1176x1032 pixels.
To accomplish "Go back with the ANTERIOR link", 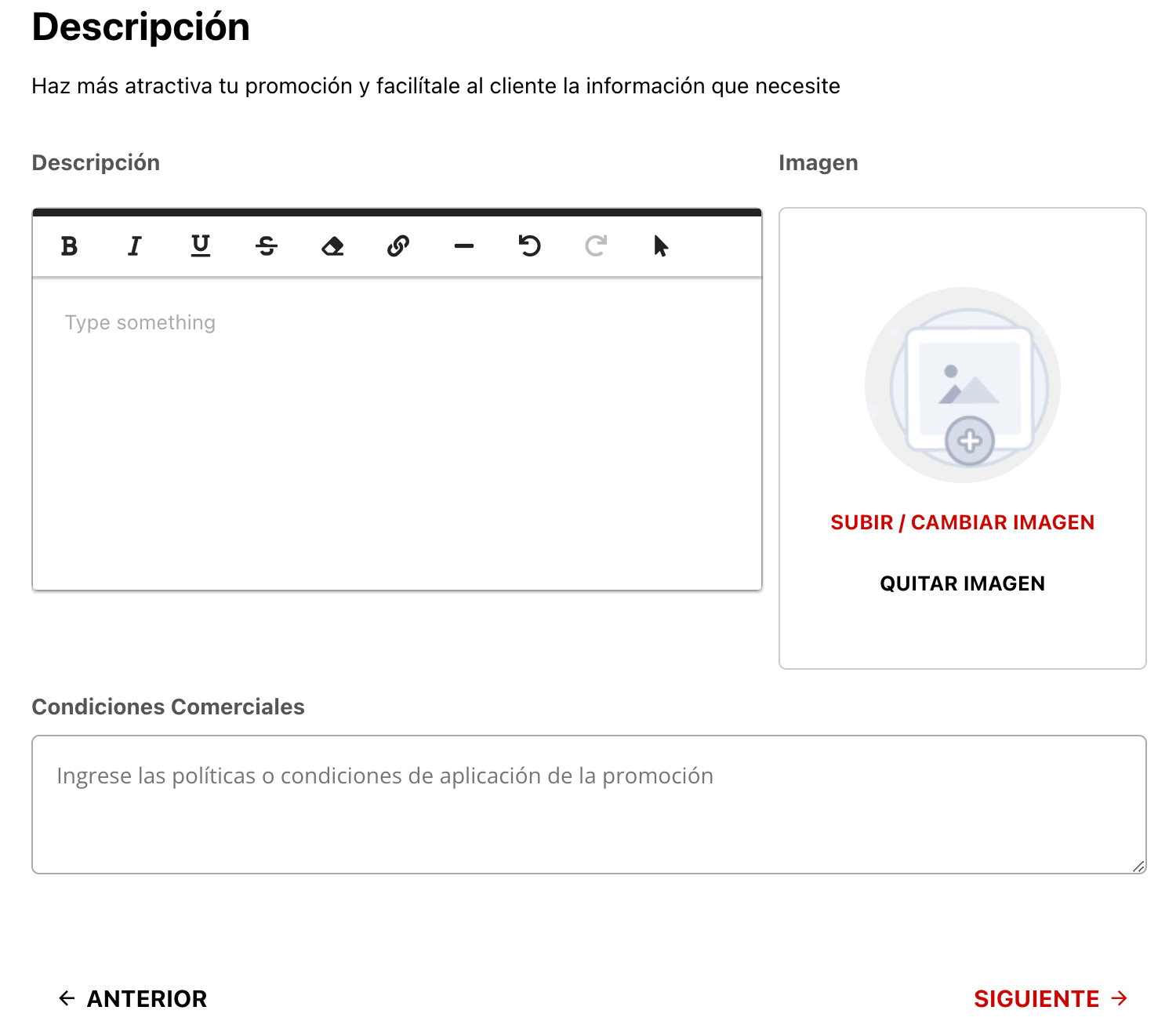I will [x=131, y=998].
